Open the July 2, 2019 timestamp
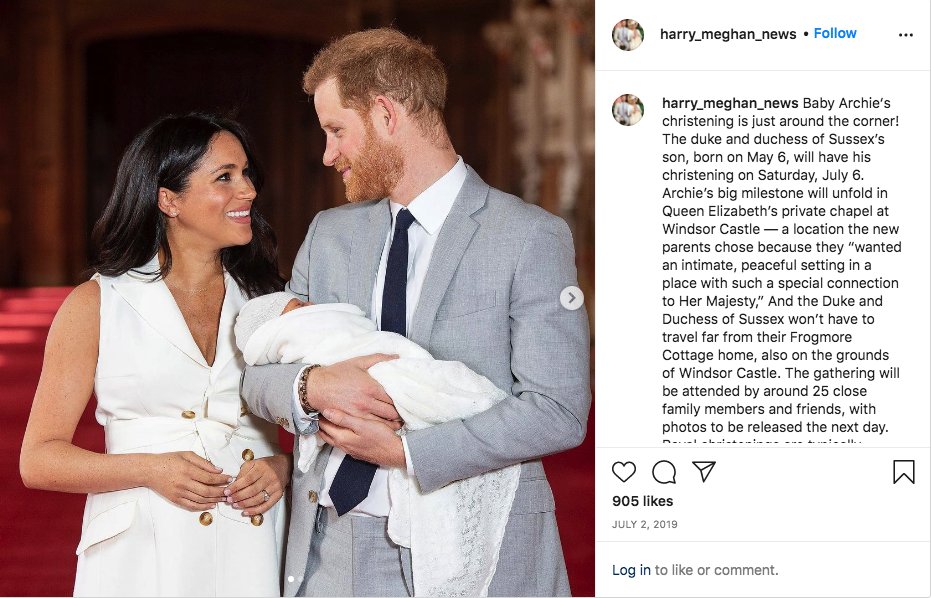Viewport: 931px width, 598px height. [x=644, y=524]
